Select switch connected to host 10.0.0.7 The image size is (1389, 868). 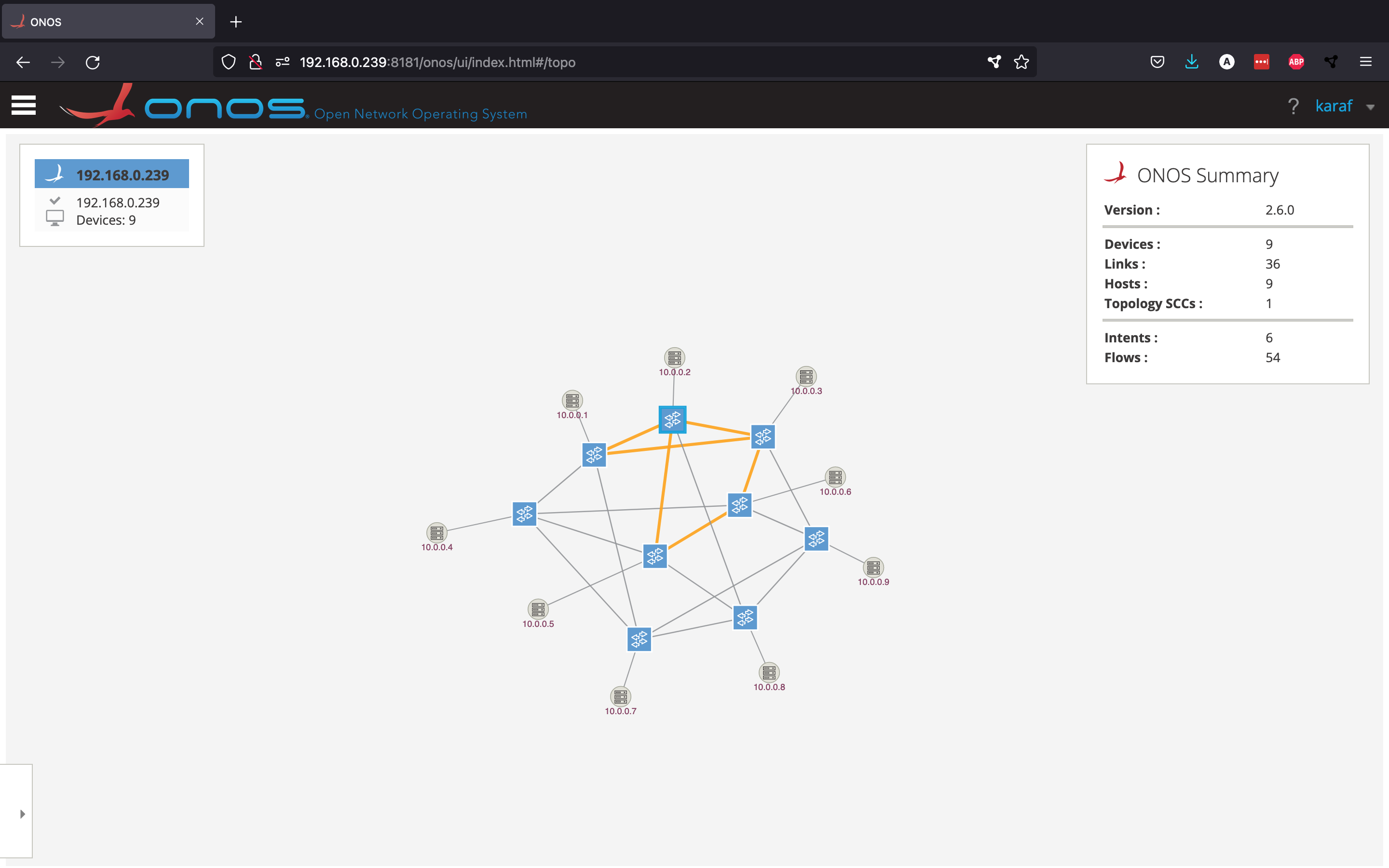click(x=639, y=639)
